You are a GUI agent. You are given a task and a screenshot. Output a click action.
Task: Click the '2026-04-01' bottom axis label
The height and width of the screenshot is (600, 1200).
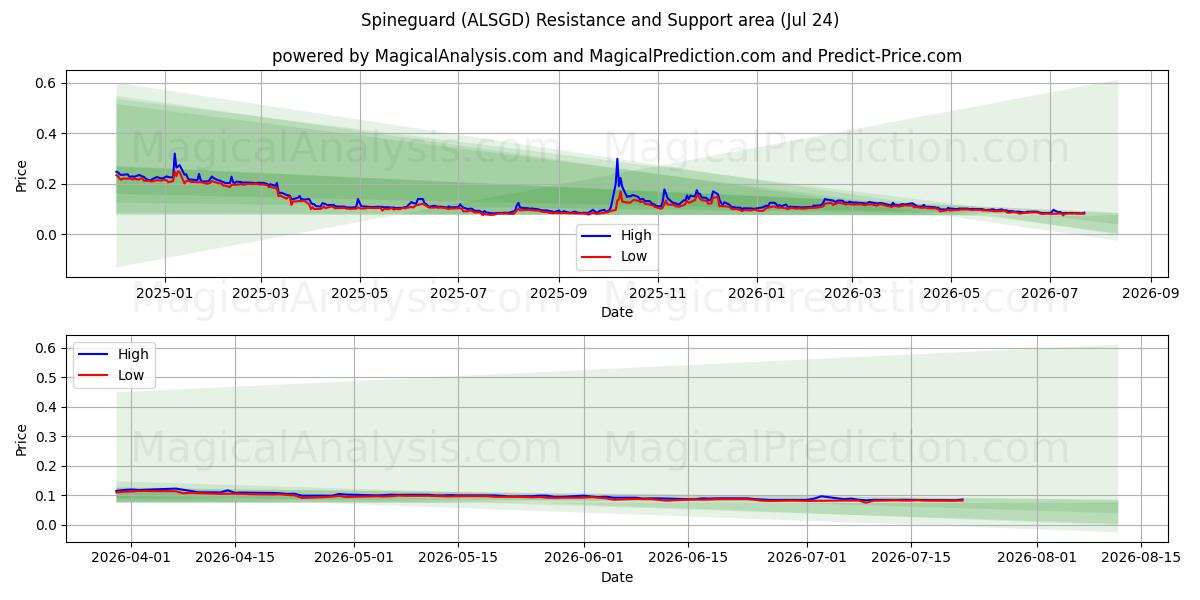coord(131,558)
